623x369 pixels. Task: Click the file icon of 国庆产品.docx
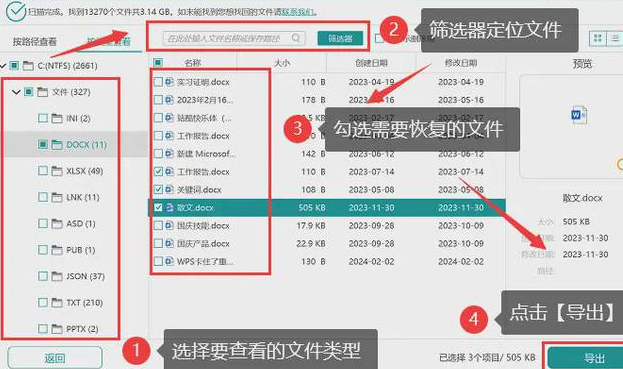[x=169, y=243]
